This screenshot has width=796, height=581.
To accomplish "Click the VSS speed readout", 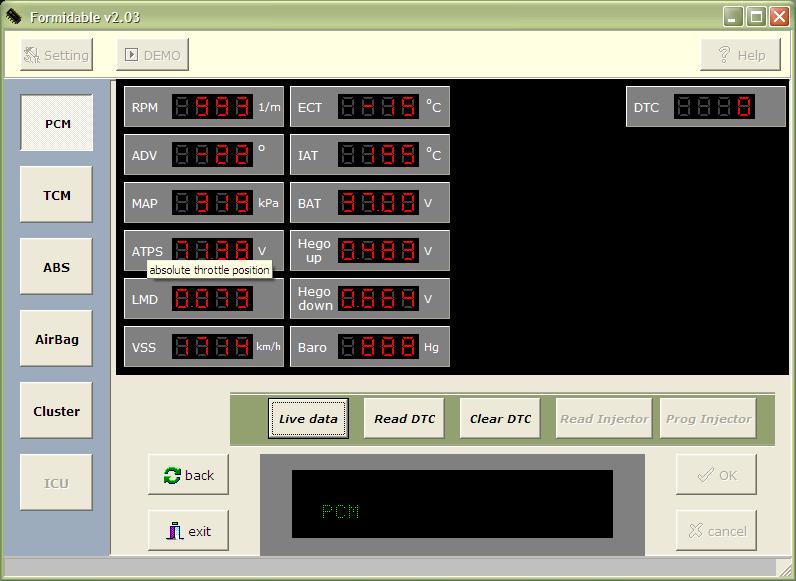I will [212, 347].
